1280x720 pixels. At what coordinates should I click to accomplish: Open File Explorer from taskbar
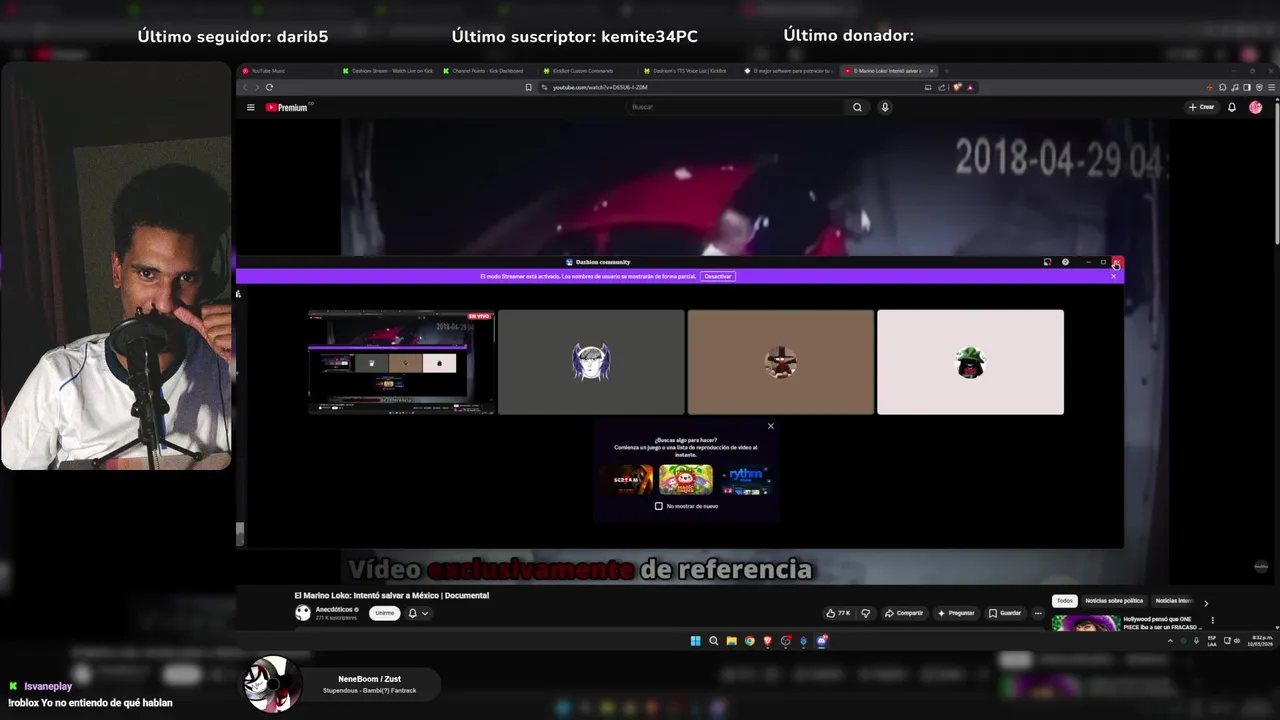pyautogui.click(x=732, y=641)
